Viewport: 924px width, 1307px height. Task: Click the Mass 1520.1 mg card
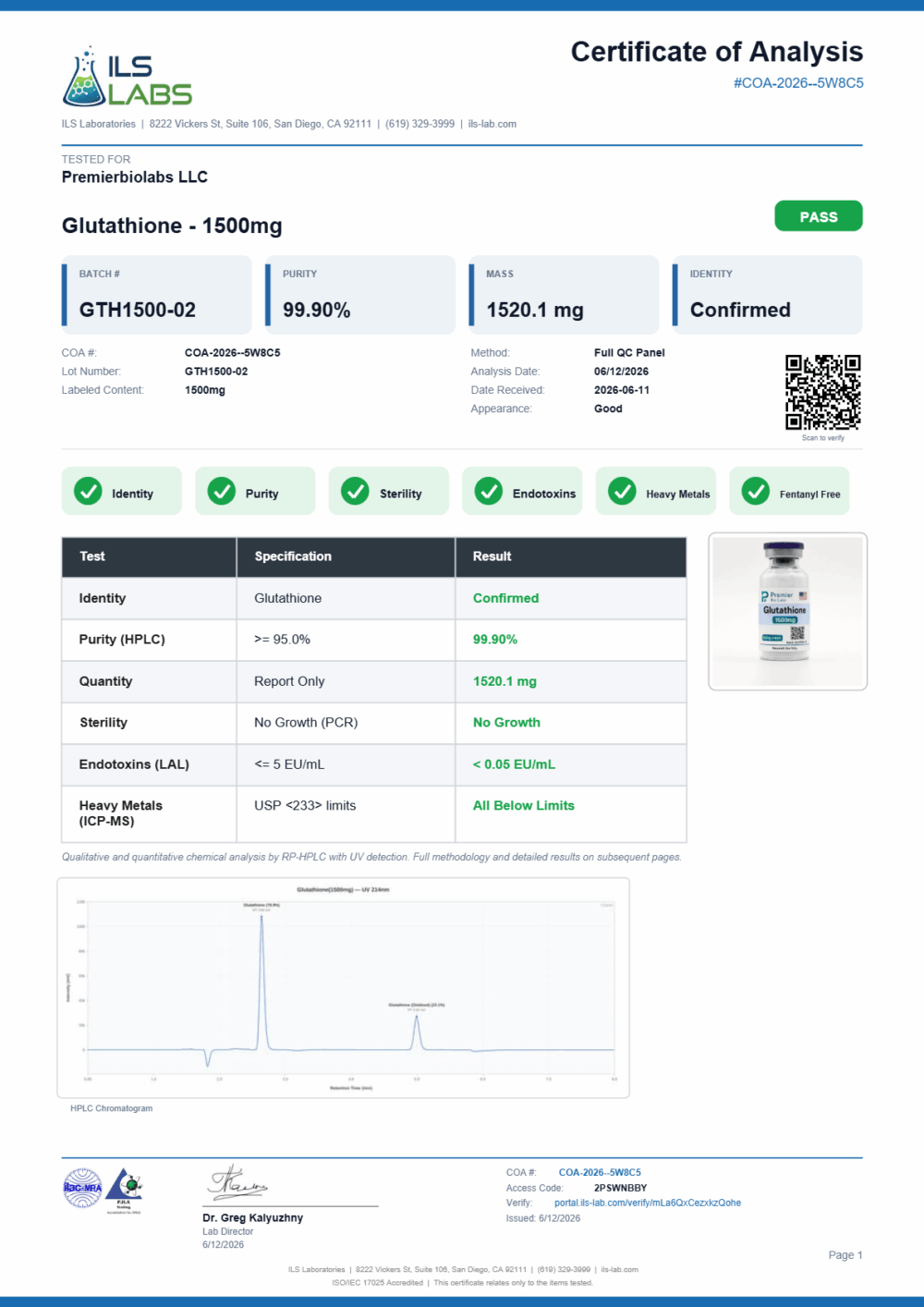point(565,295)
